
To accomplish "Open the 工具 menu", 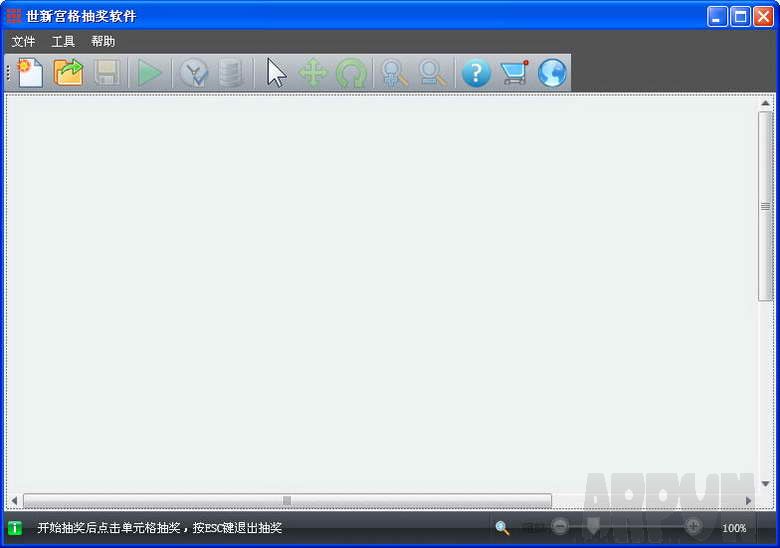I will (63, 42).
